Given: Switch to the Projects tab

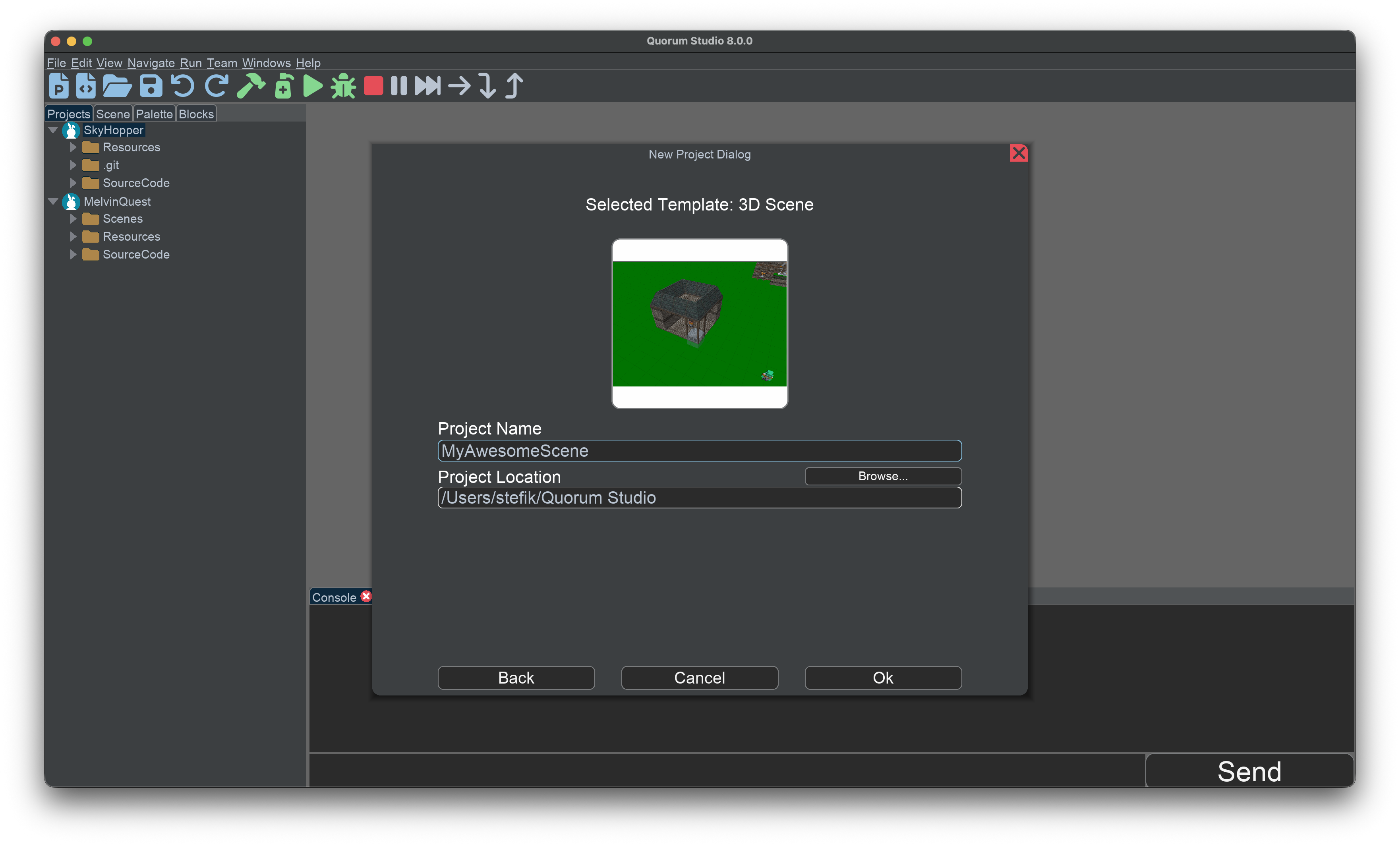Looking at the screenshot, I should coord(69,114).
